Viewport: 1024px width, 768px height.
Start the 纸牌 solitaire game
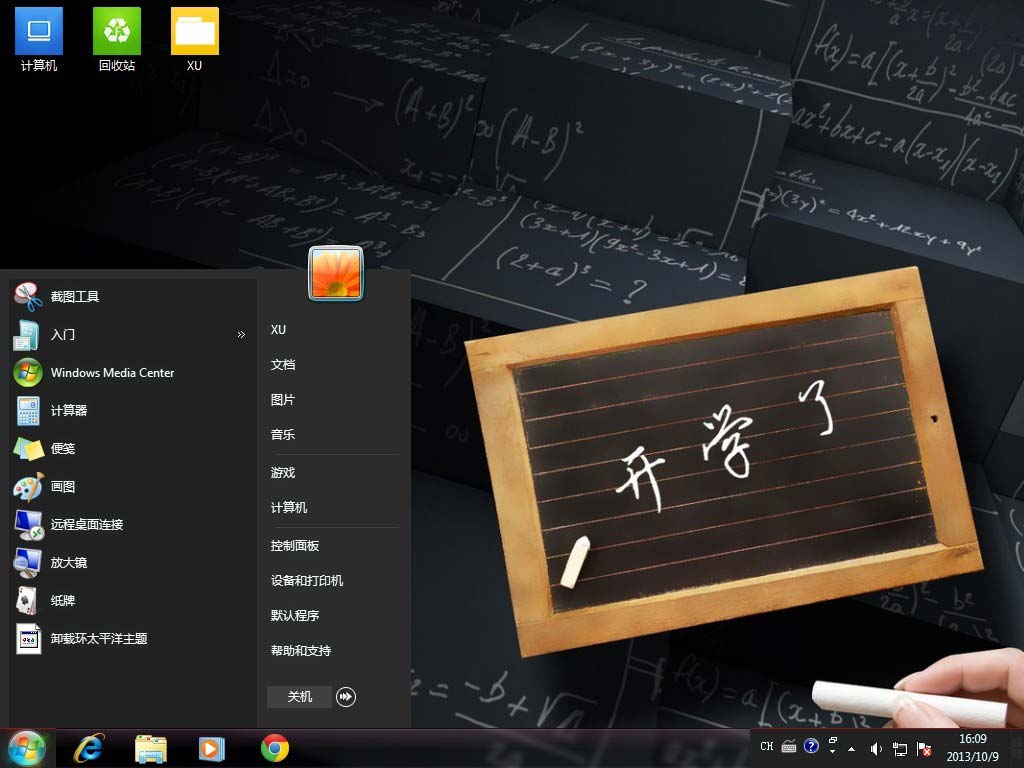[63, 601]
